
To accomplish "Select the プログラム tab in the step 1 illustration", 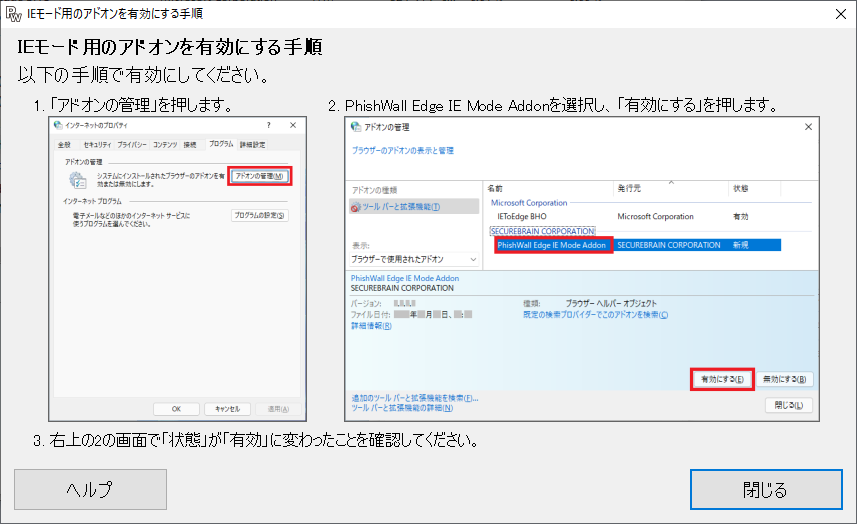I will pos(221,144).
